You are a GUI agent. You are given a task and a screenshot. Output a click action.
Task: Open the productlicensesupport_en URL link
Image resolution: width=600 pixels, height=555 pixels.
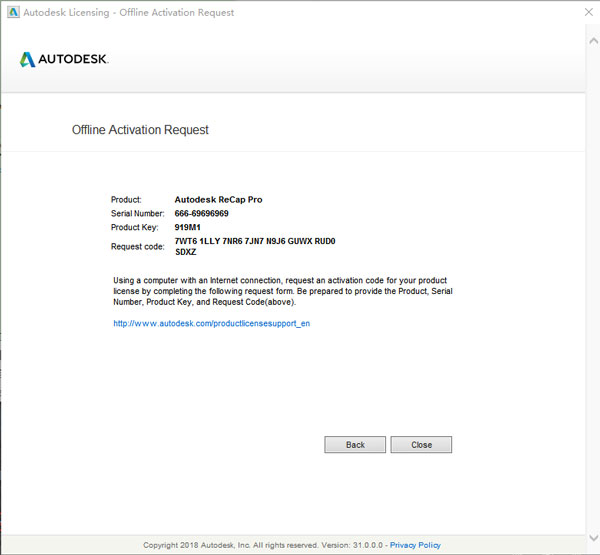(x=211, y=323)
